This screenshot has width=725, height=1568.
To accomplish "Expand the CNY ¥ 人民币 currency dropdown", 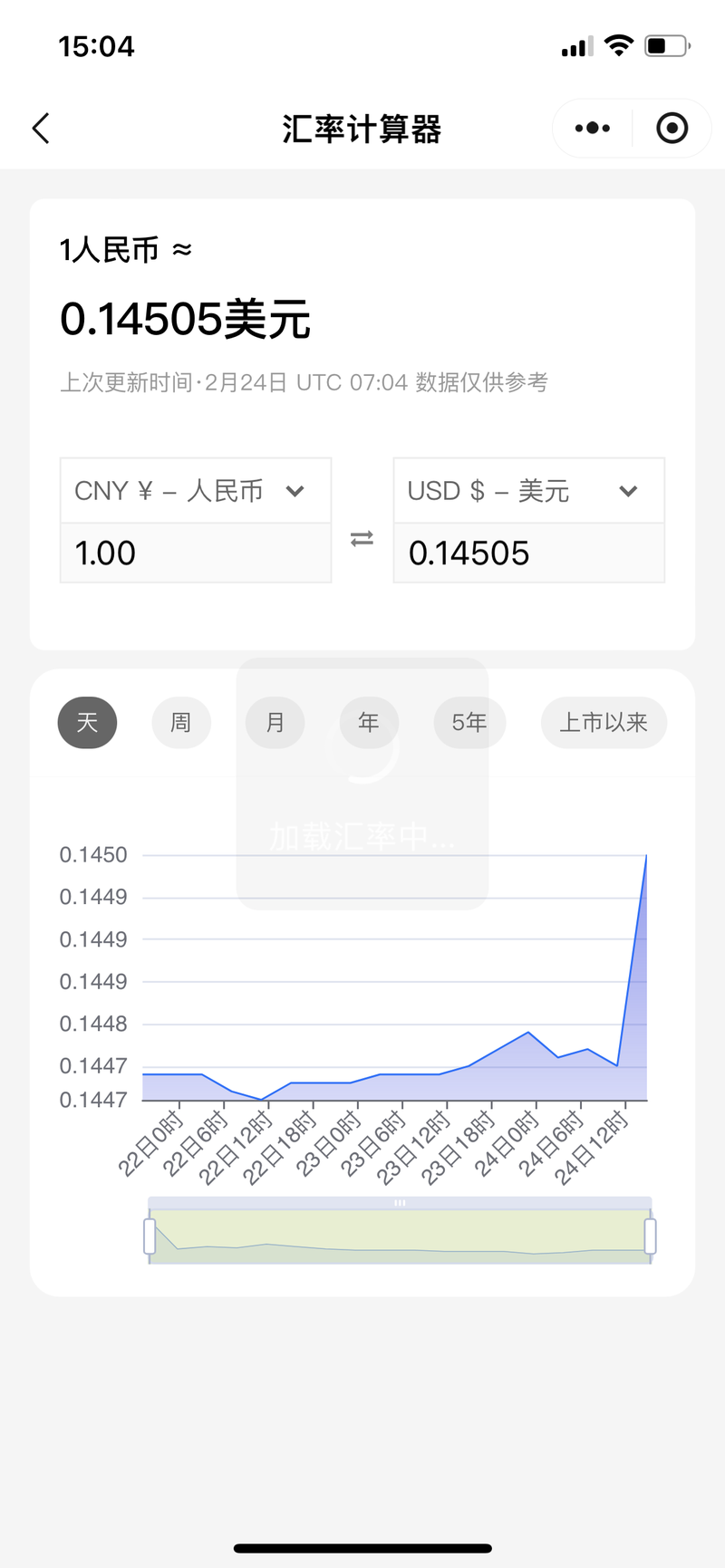I will (x=195, y=491).
